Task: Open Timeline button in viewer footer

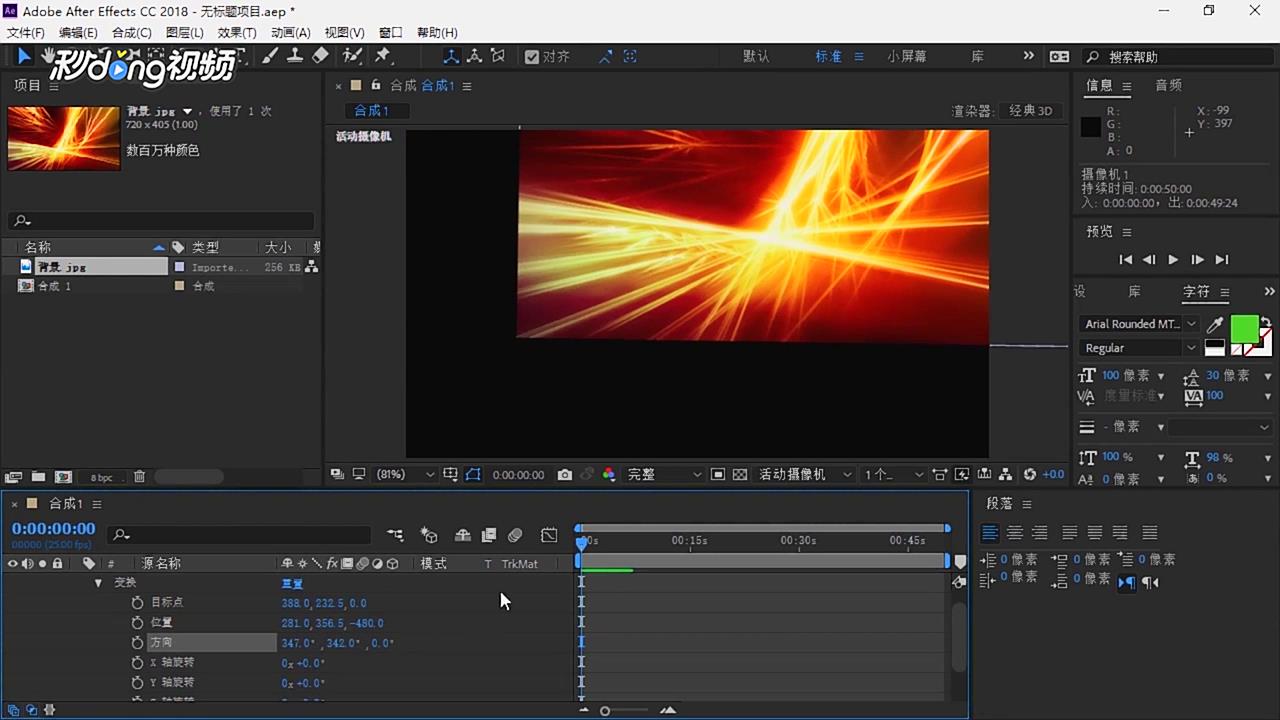Action: pyautogui.click(x=985, y=474)
